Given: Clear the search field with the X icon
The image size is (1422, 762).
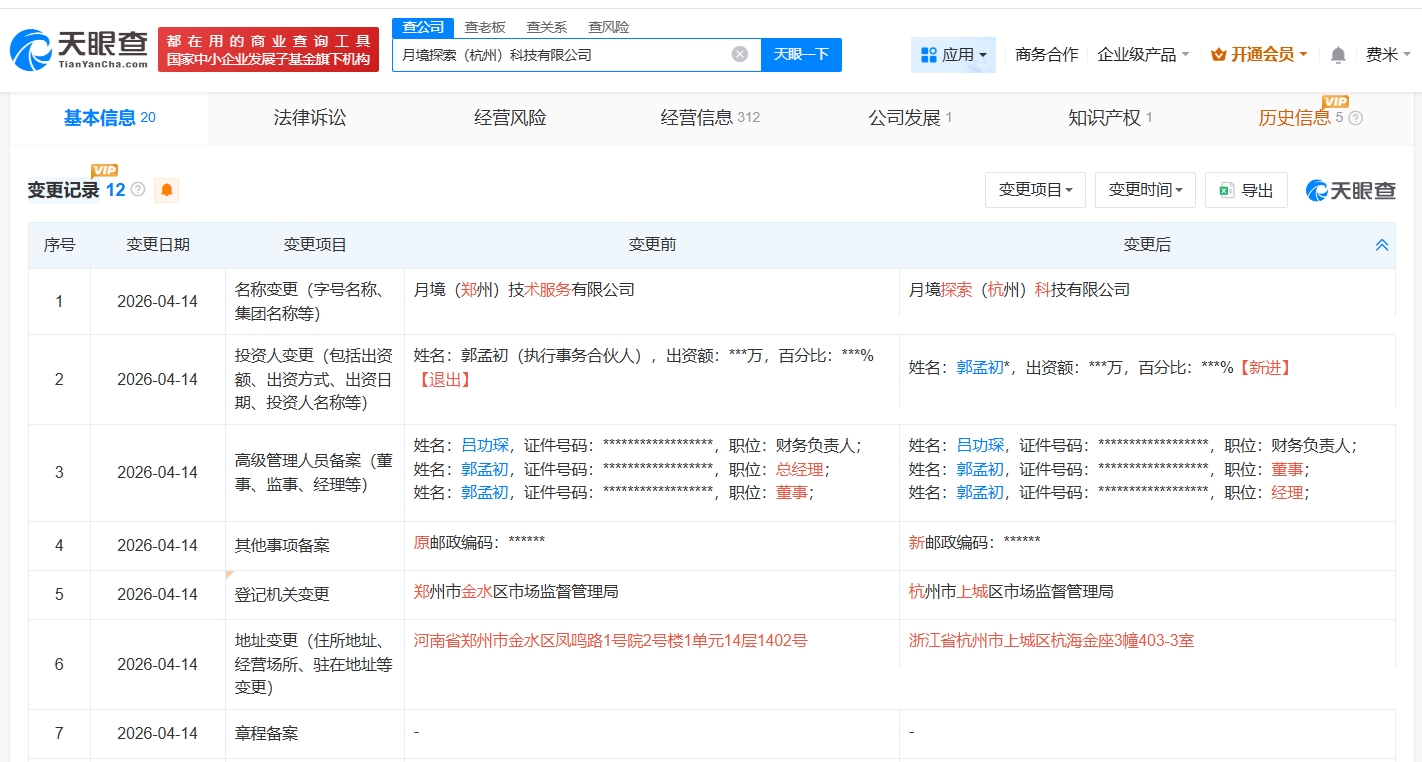Looking at the screenshot, I should click(740, 54).
